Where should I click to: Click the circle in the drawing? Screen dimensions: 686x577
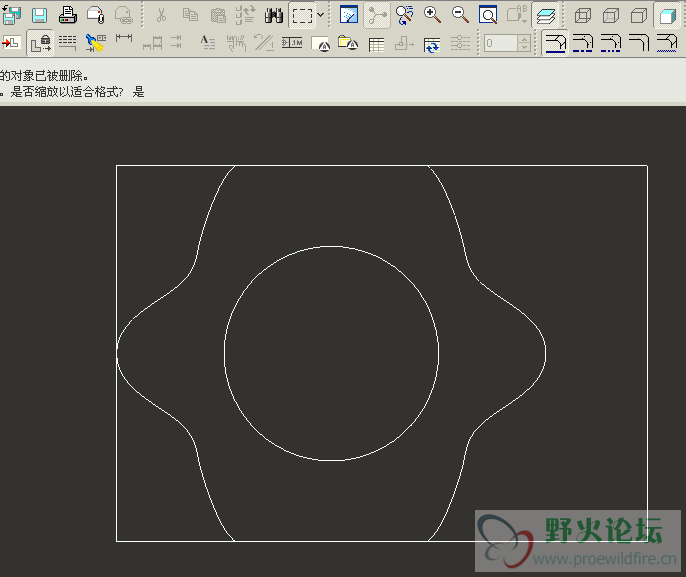tap(225, 353)
